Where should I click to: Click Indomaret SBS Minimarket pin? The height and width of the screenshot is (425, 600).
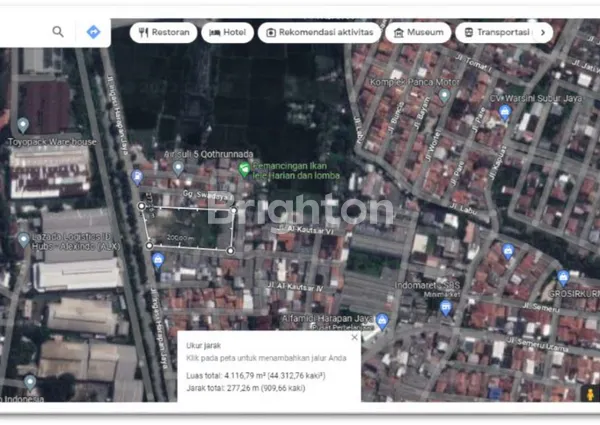point(446,308)
